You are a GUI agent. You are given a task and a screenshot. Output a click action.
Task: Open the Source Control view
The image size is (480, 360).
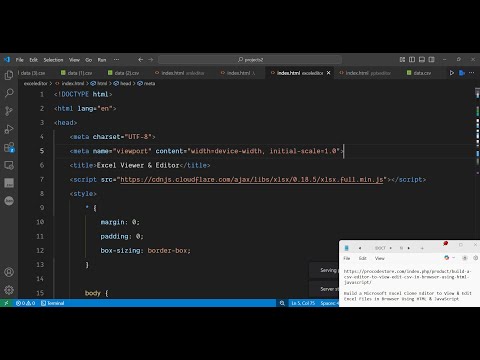pos(9,111)
